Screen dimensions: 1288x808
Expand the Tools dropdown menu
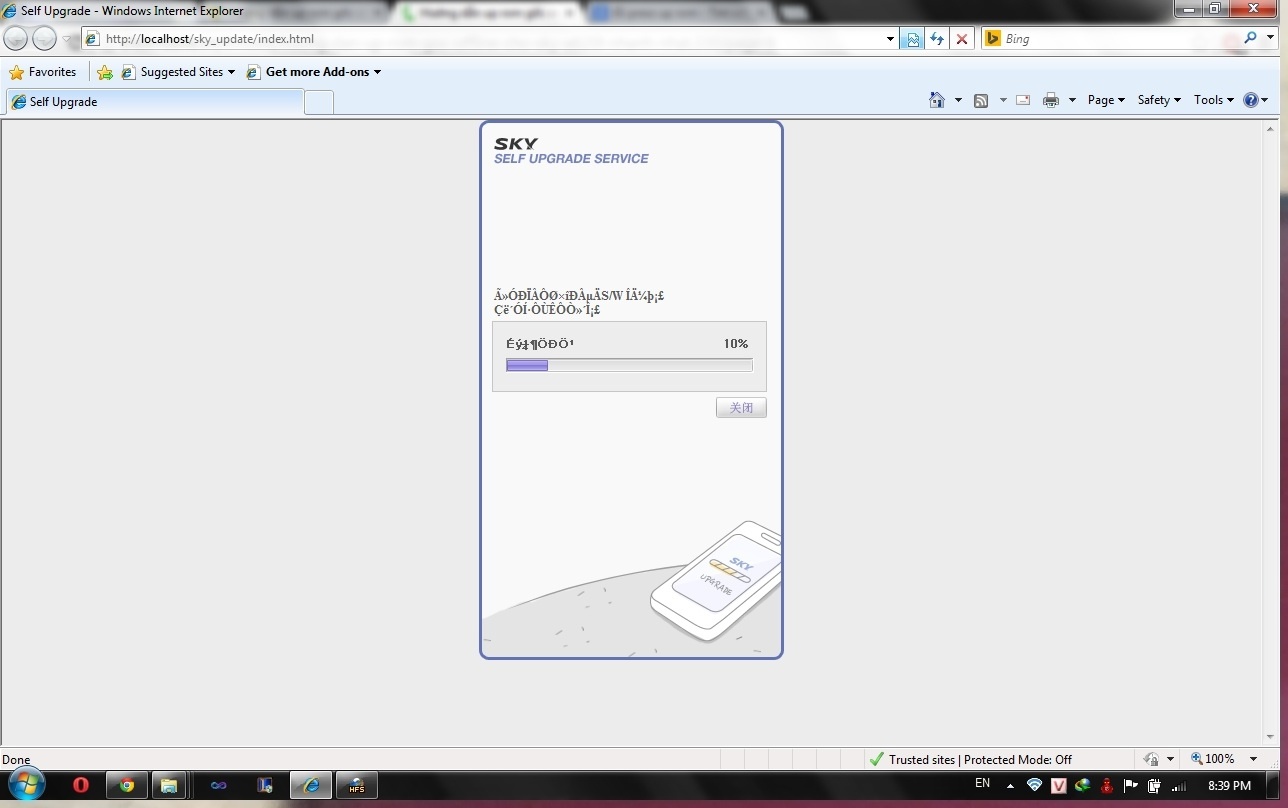(1214, 100)
